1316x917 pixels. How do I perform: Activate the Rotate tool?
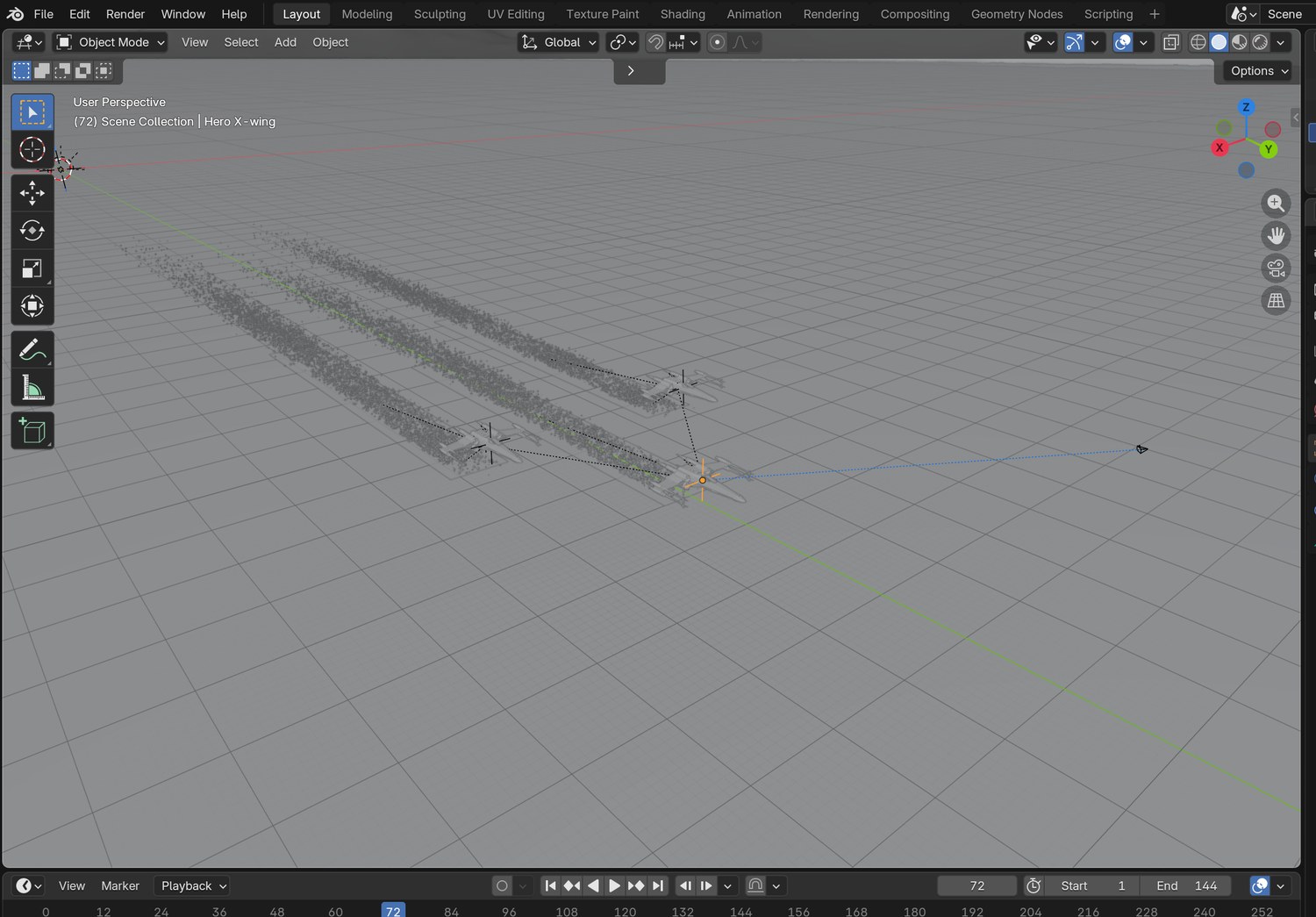[x=32, y=231]
